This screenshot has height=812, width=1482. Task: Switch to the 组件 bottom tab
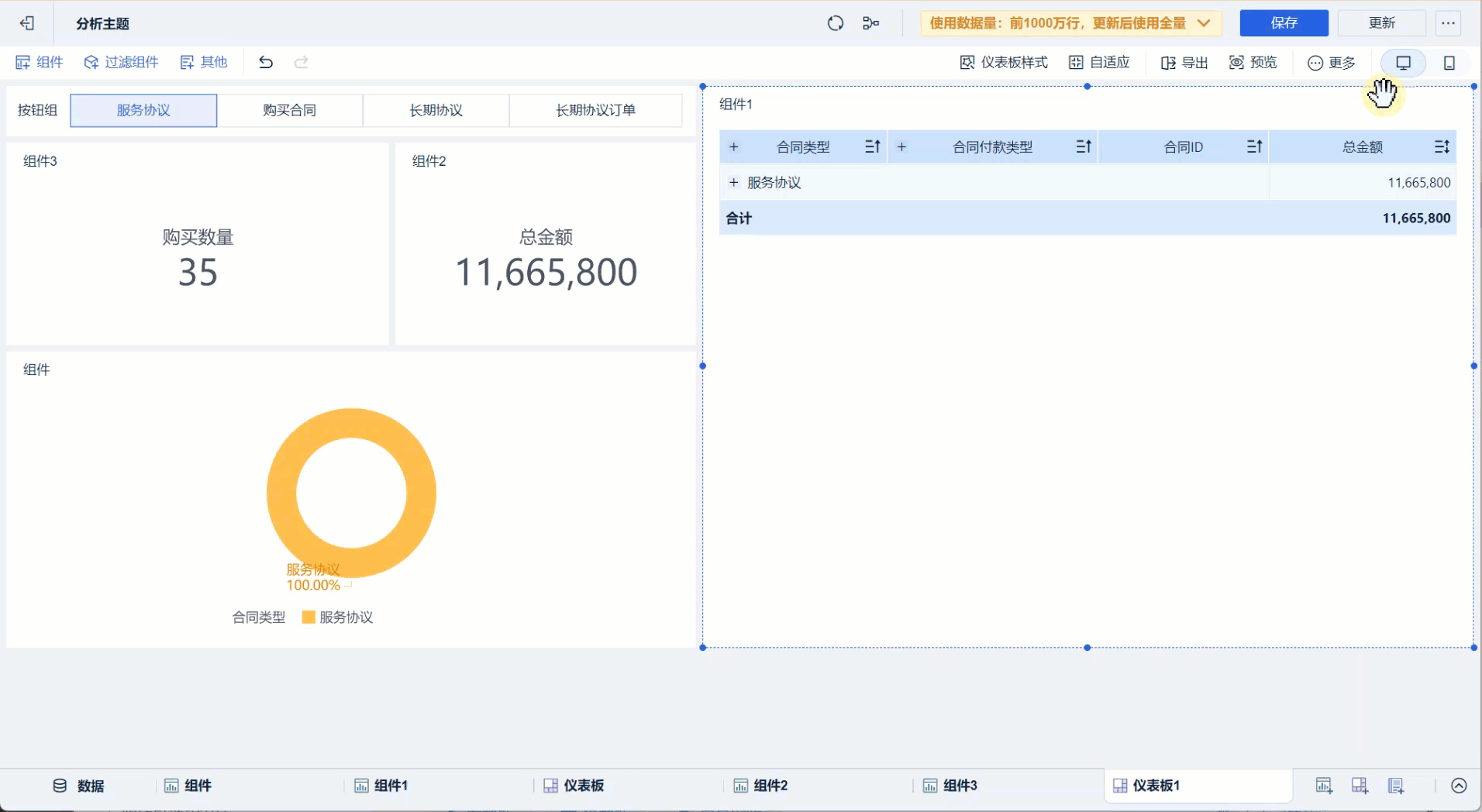point(188,786)
